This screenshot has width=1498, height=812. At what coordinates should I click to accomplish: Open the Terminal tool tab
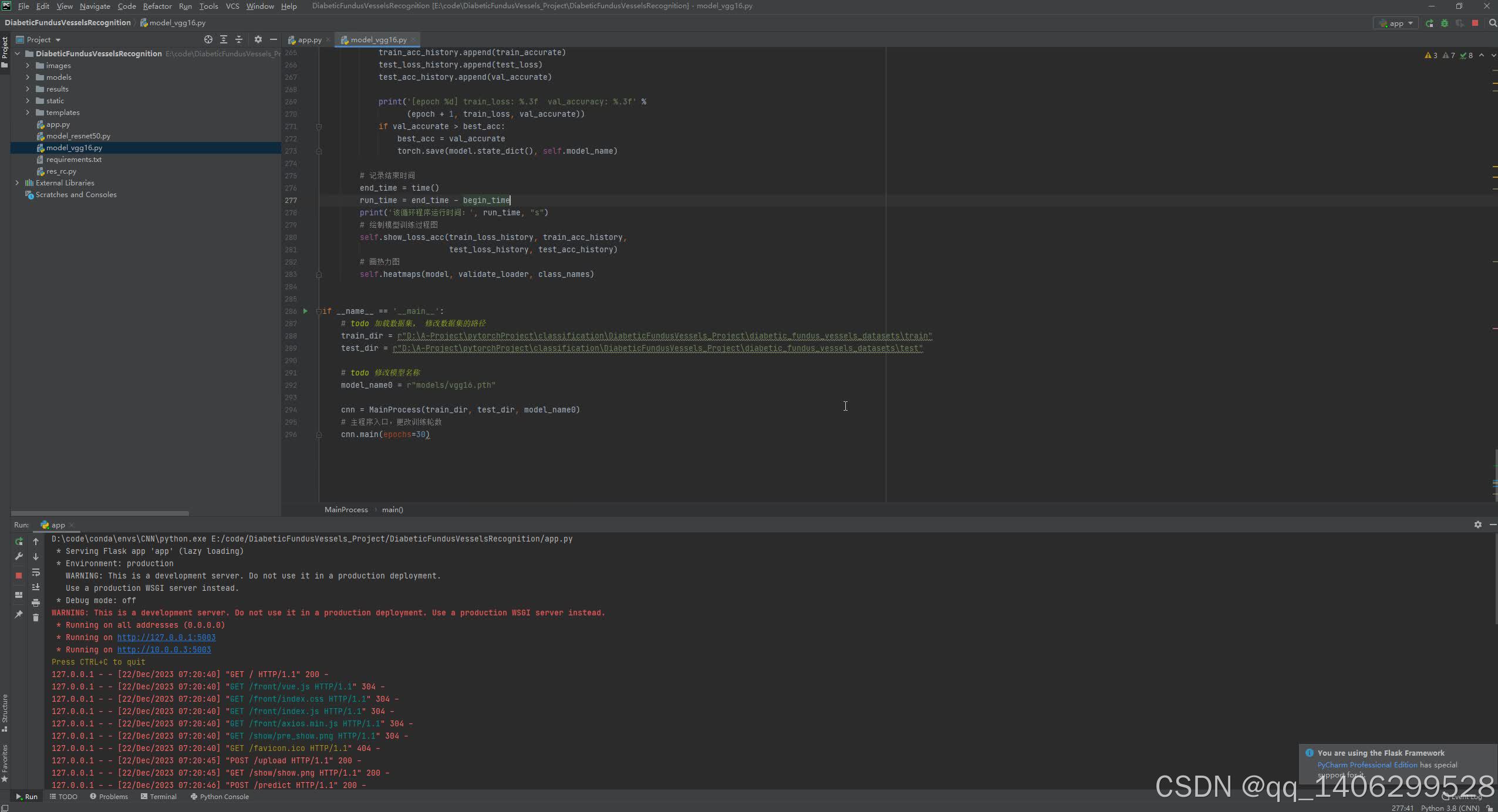click(x=158, y=796)
